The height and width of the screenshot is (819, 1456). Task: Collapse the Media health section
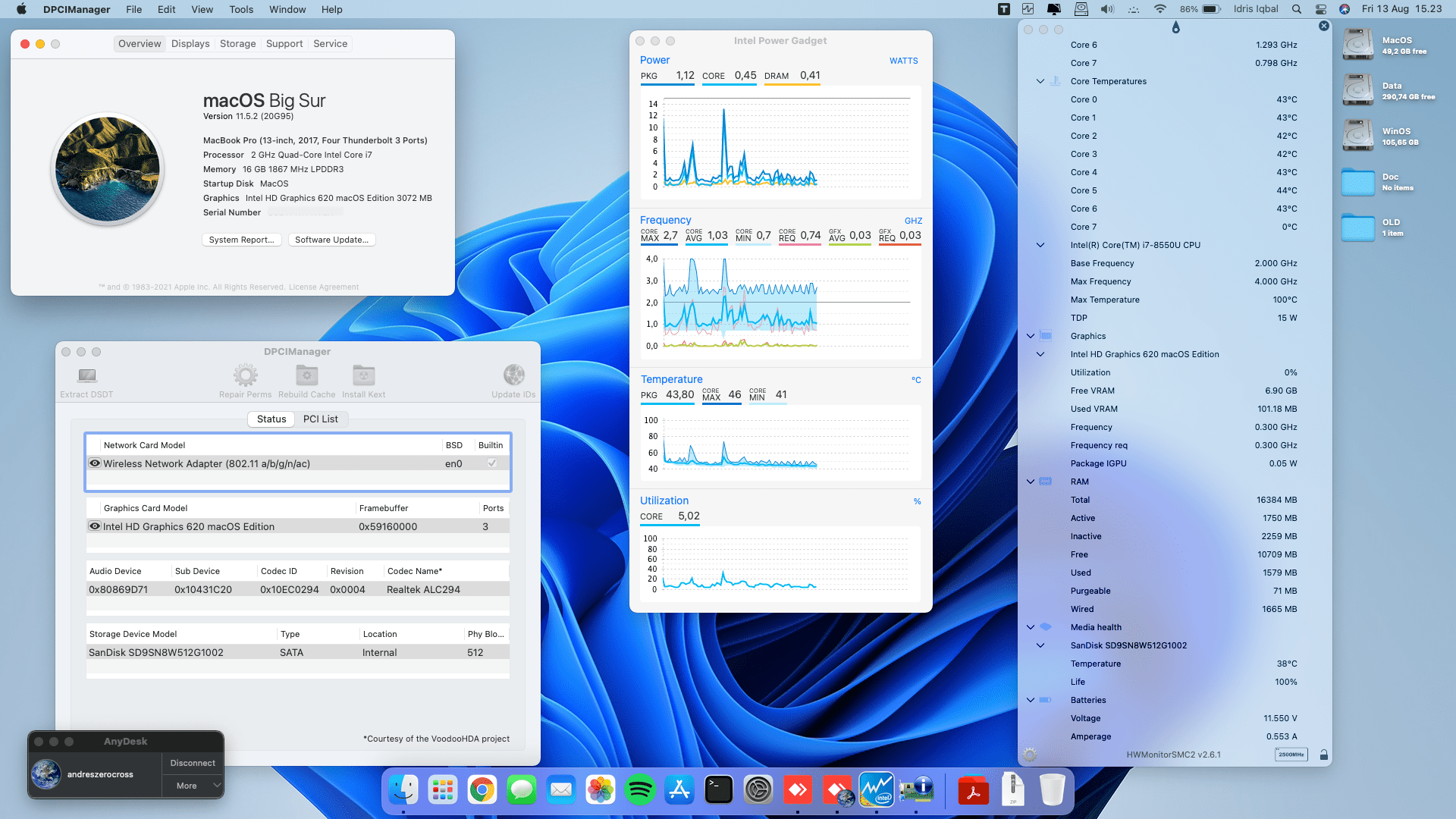[x=1031, y=627]
